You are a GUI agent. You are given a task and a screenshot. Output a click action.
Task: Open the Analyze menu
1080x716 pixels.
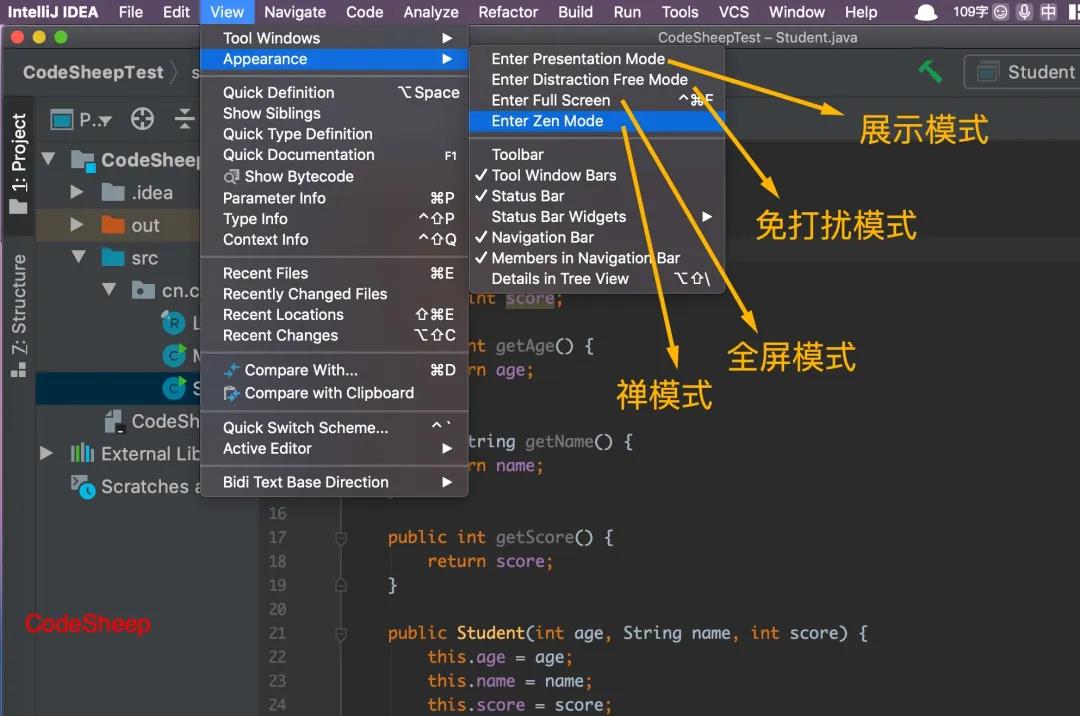[x=430, y=12]
